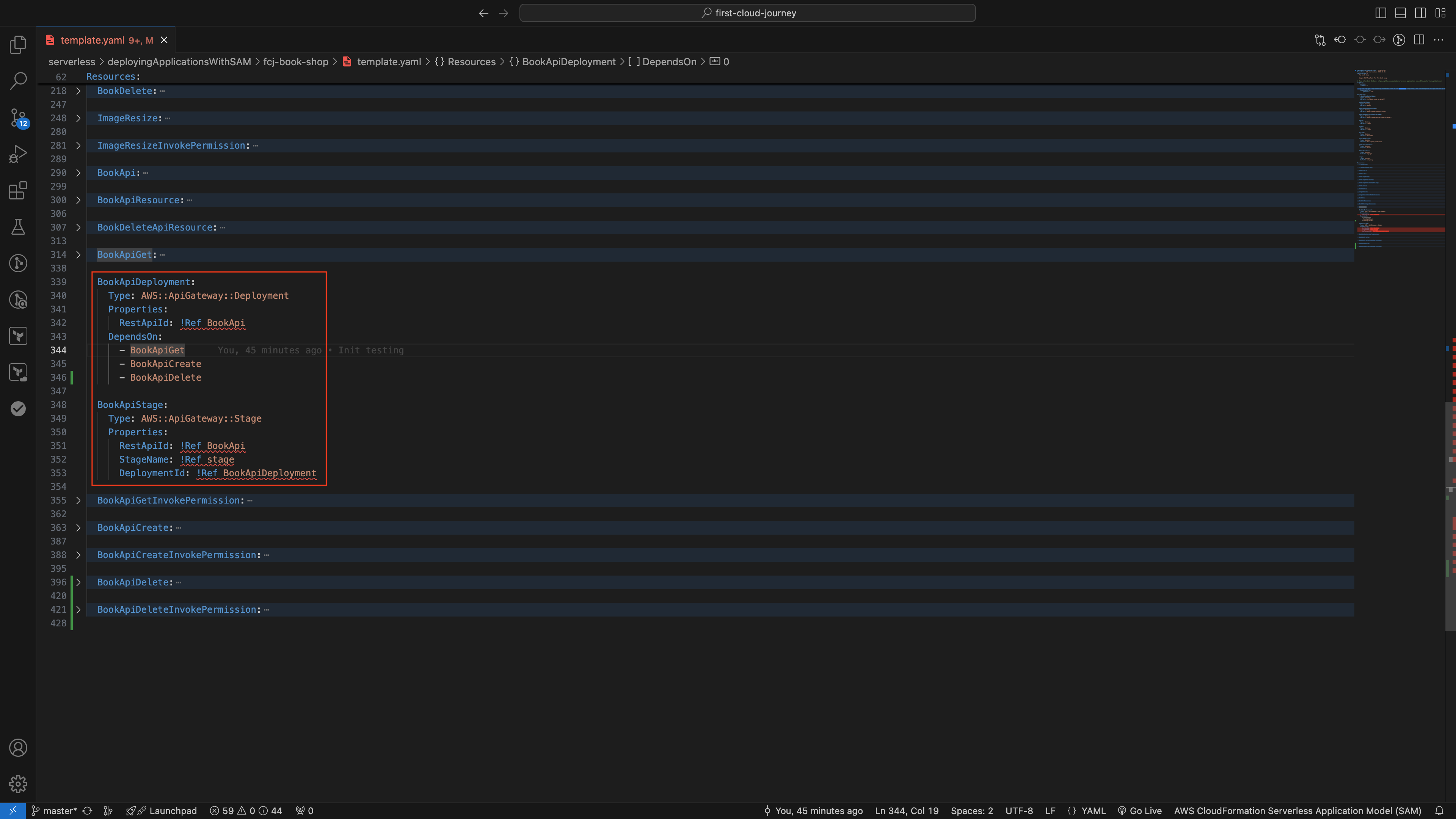The width and height of the screenshot is (1456, 819).
Task: Expand the BookApiCreateInvokePermission section
Action: tap(78, 555)
